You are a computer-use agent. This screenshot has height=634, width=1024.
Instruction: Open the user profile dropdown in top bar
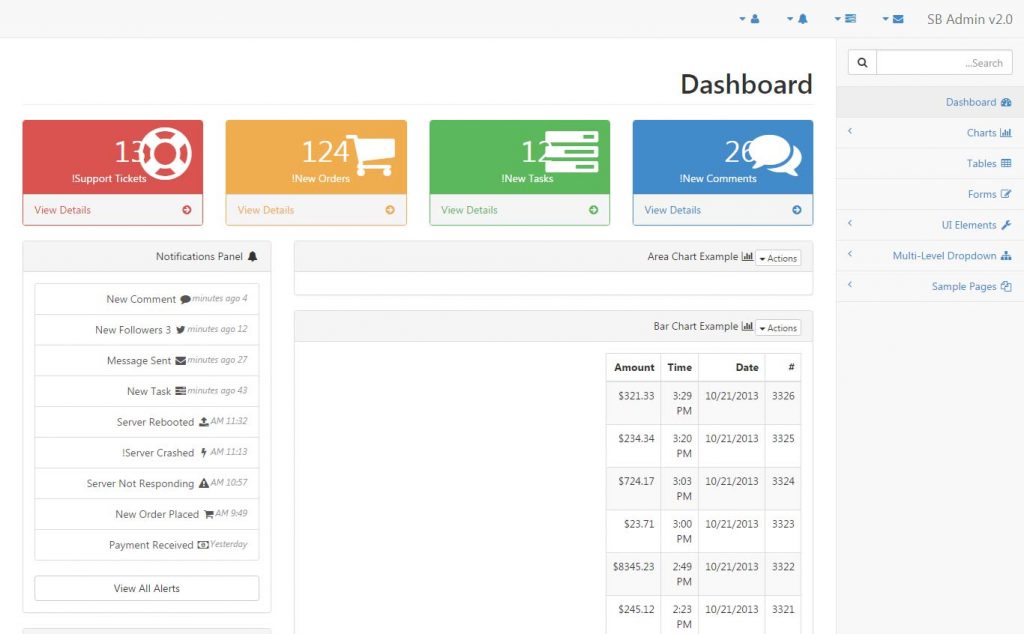[749, 19]
